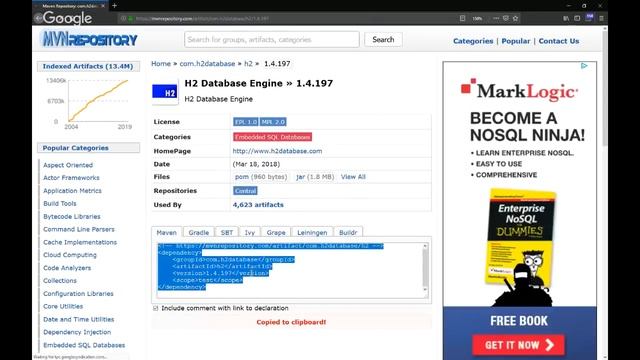
Task: Click the green padlock site security icon
Action: point(131,18)
